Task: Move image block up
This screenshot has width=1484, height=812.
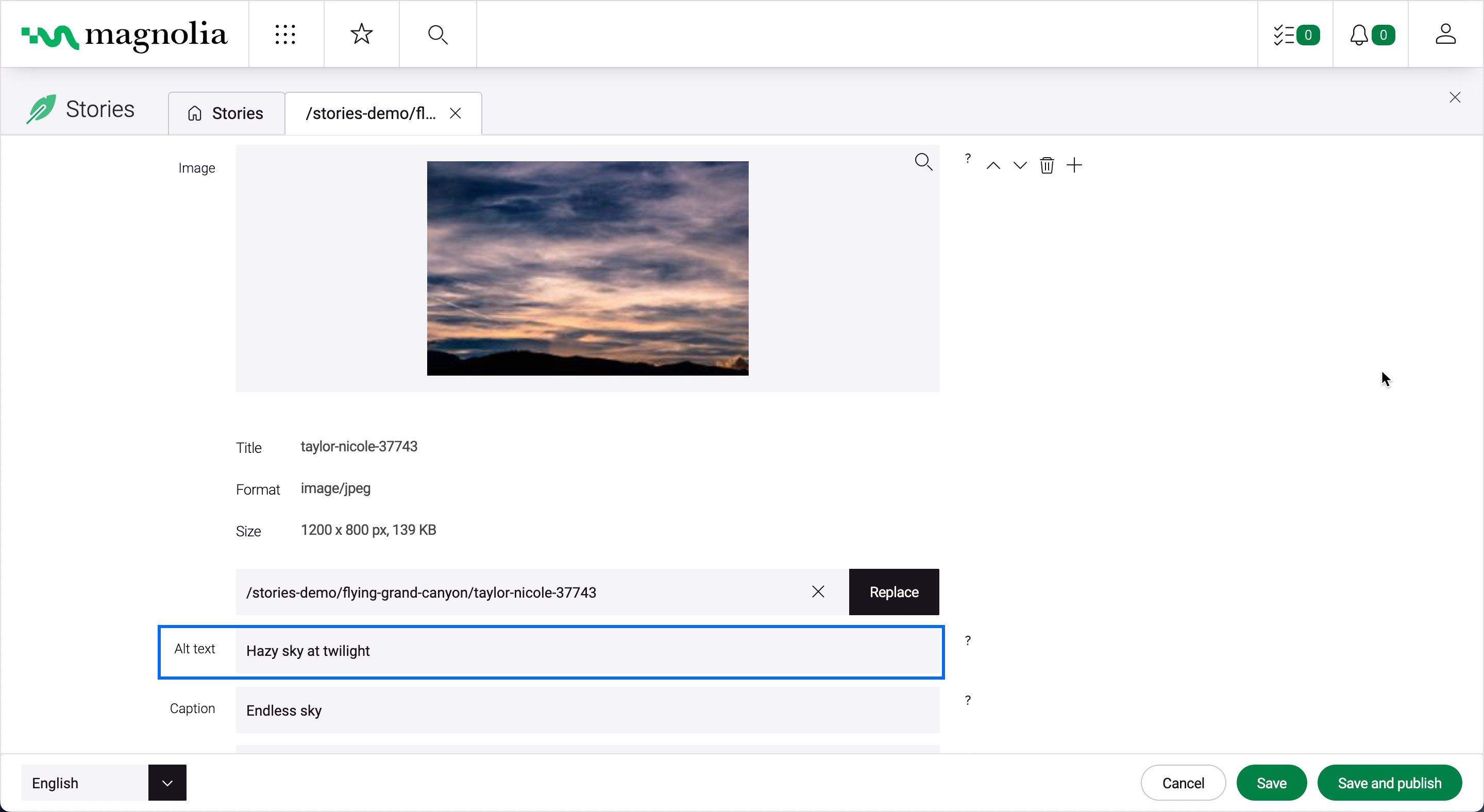Action: pyautogui.click(x=993, y=166)
